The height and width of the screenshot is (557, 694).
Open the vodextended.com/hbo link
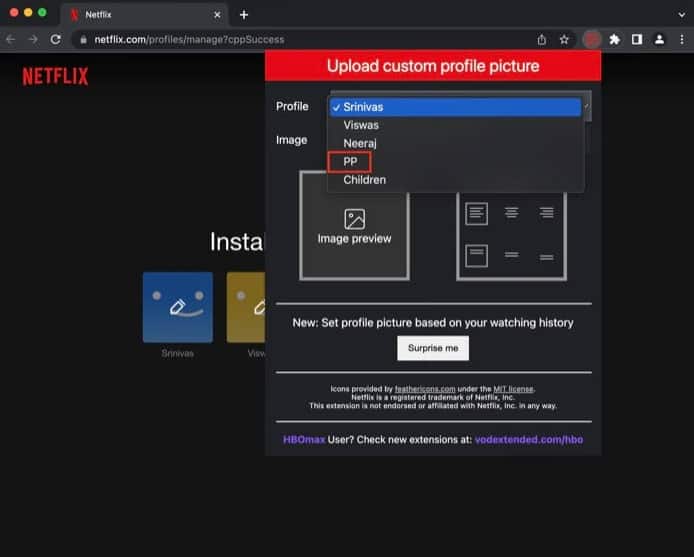pyautogui.click(x=529, y=440)
